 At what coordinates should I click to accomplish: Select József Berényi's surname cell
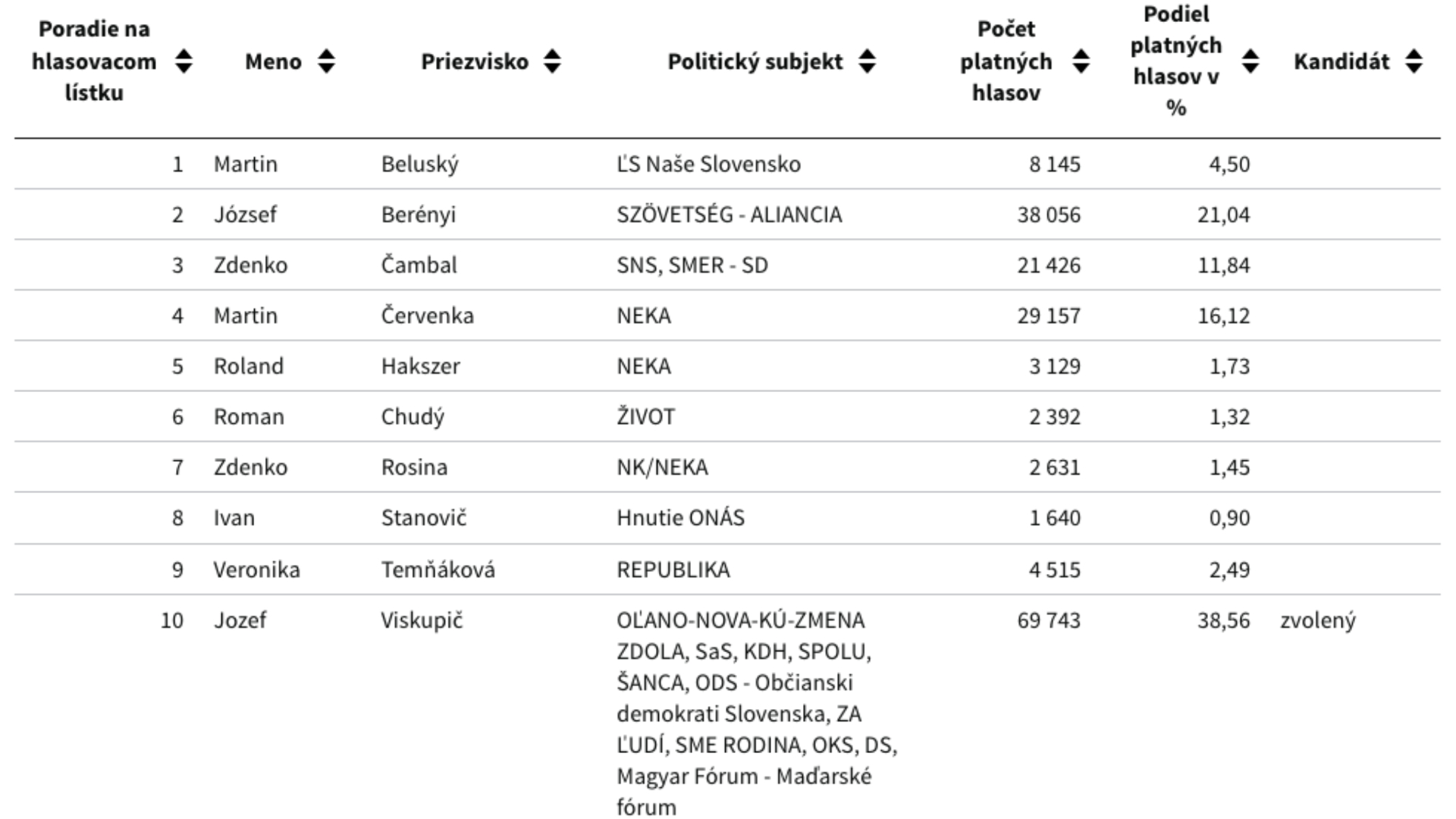pyautogui.click(x=418, y=215)
